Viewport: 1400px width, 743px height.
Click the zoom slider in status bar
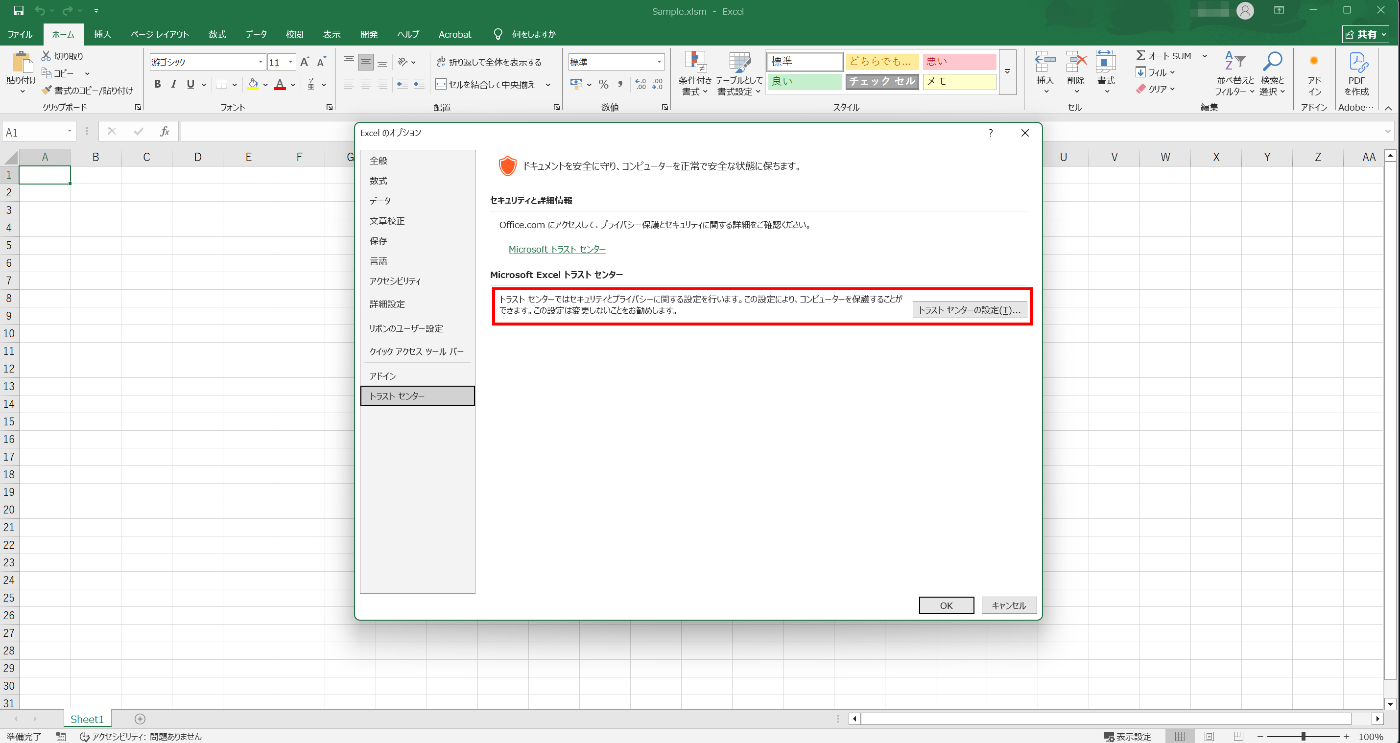point(1303,736)
